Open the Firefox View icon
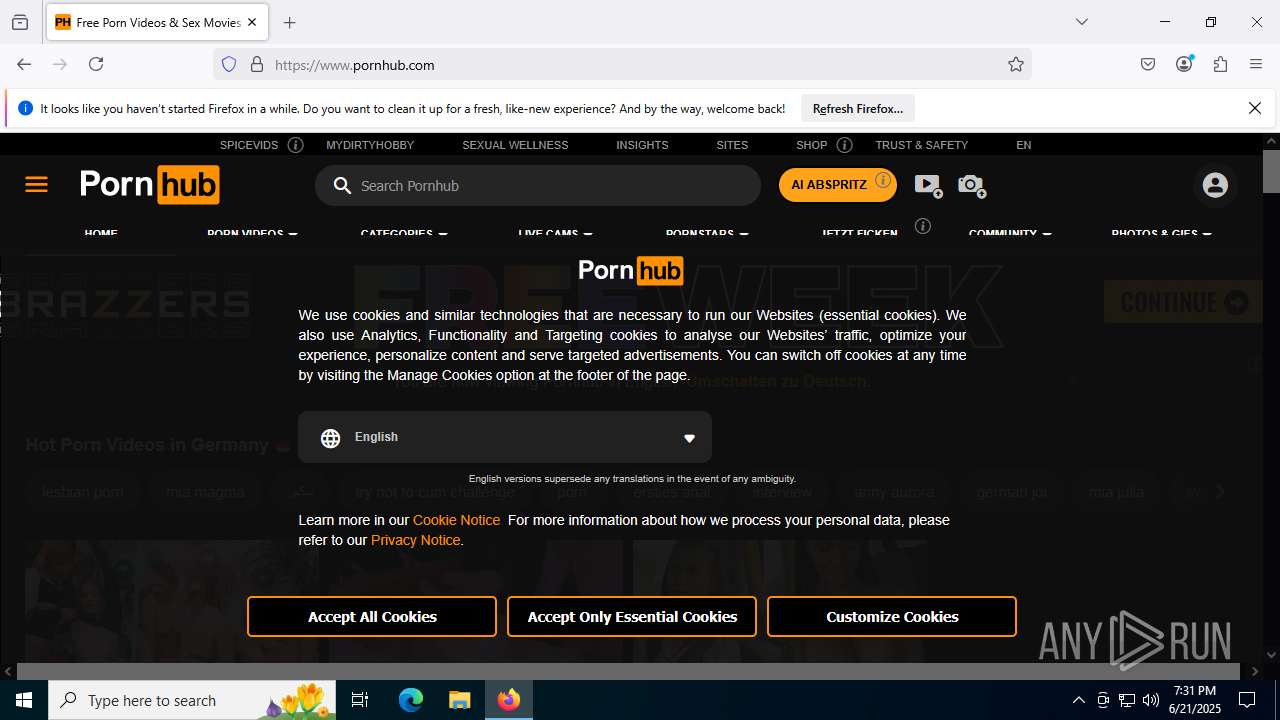This screenshot has height=720, width=1280. [x=20, y=22]
